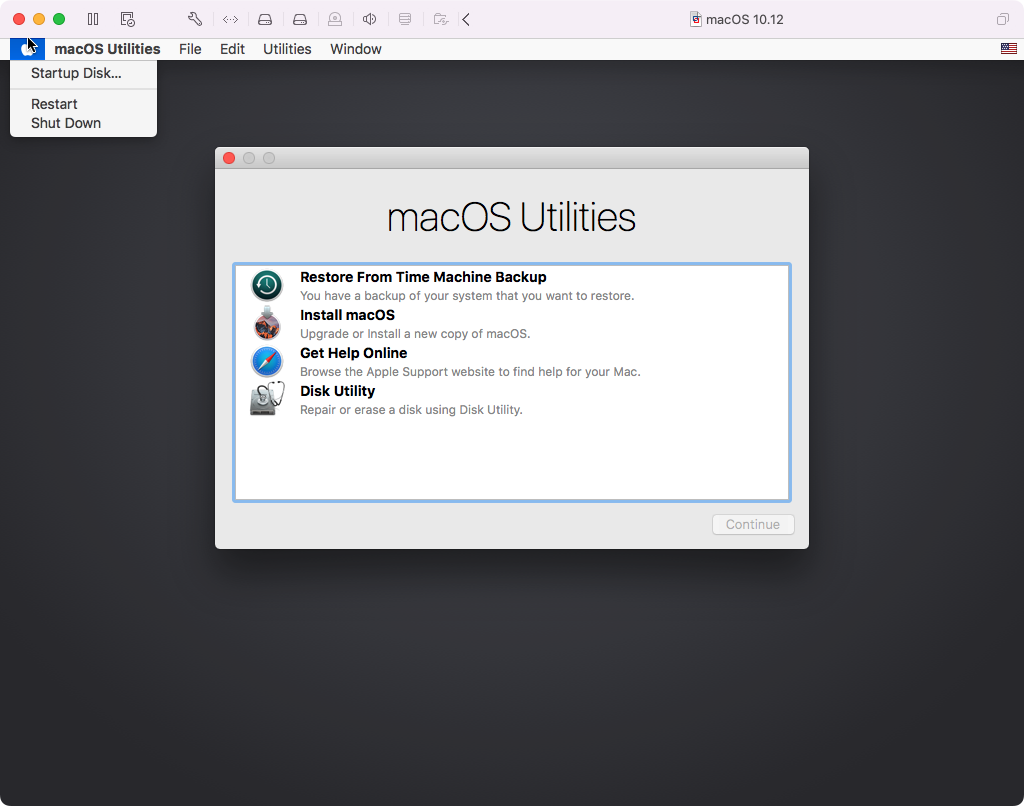Open the Utilities menu
The width and height of the screenshot is (1024, 806).
pos(287,49)
